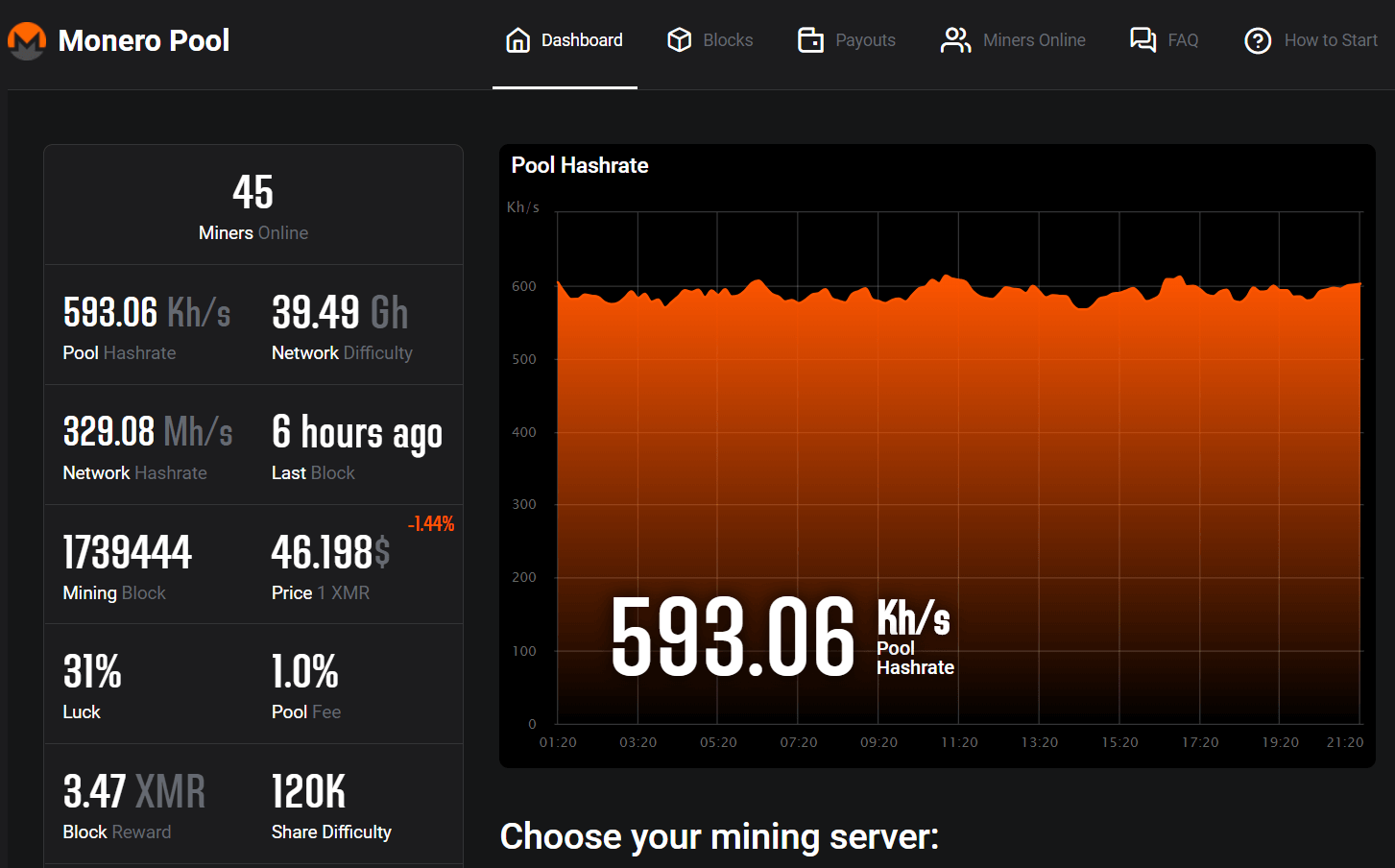Click the Monero logo icon

[x=27, y=40]
